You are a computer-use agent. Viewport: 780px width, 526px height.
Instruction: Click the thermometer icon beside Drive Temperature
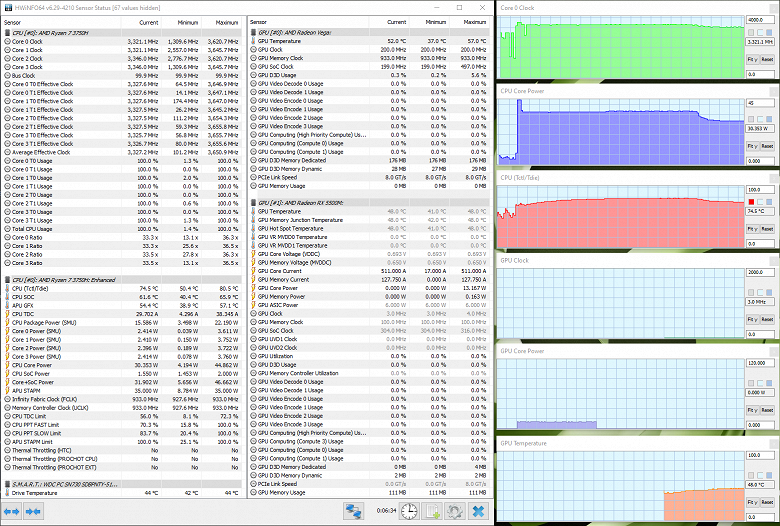point(7,493)
